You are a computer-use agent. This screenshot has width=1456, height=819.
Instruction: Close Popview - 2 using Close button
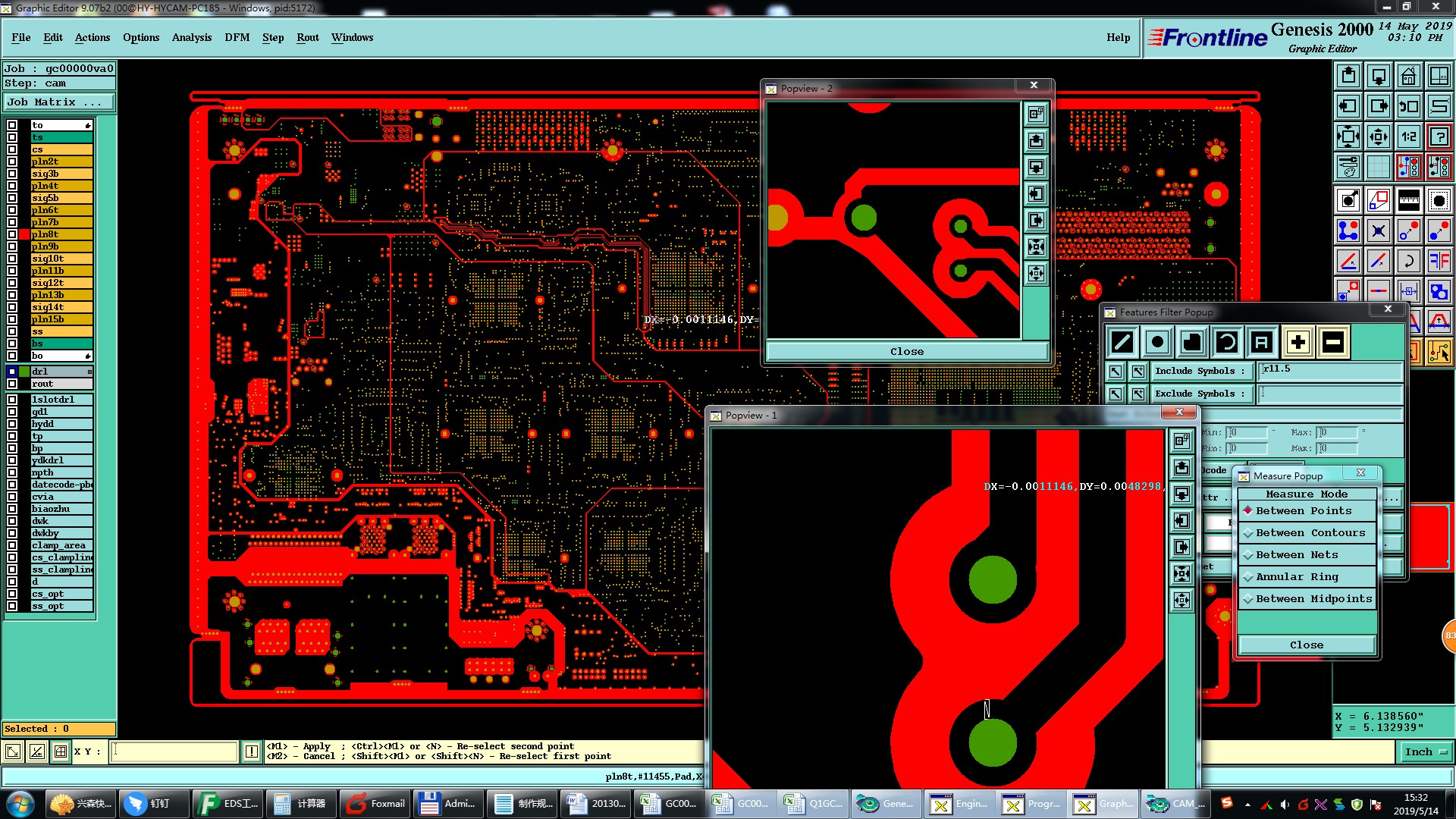click(906, 352)
